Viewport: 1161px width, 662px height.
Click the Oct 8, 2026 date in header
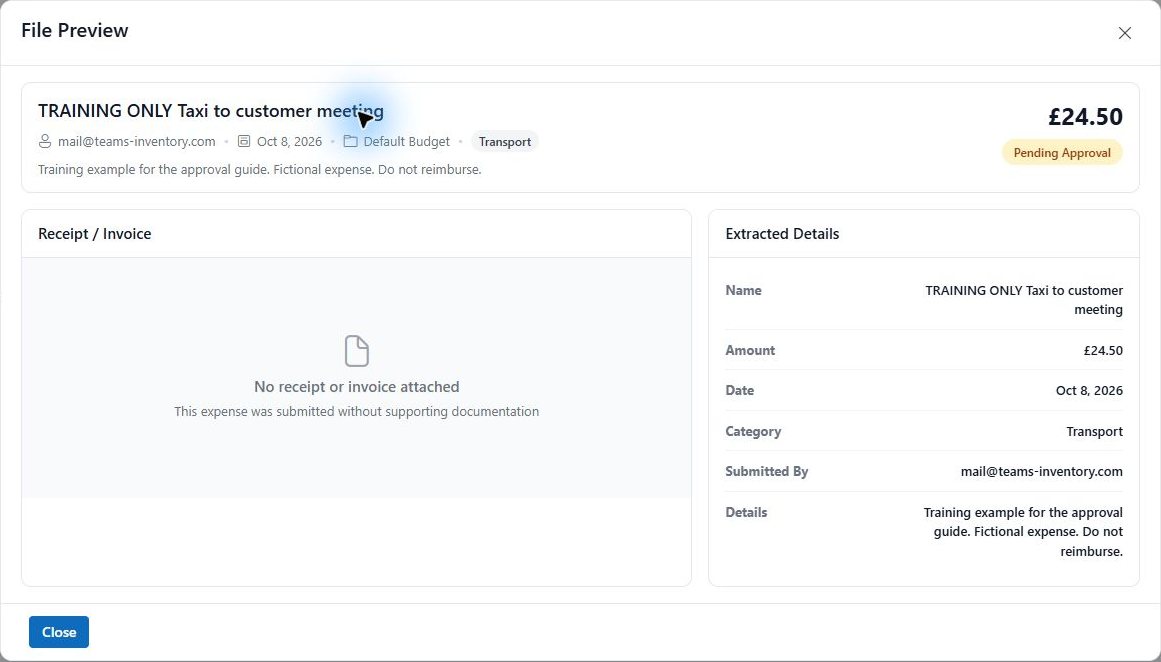tap(290, 141)
